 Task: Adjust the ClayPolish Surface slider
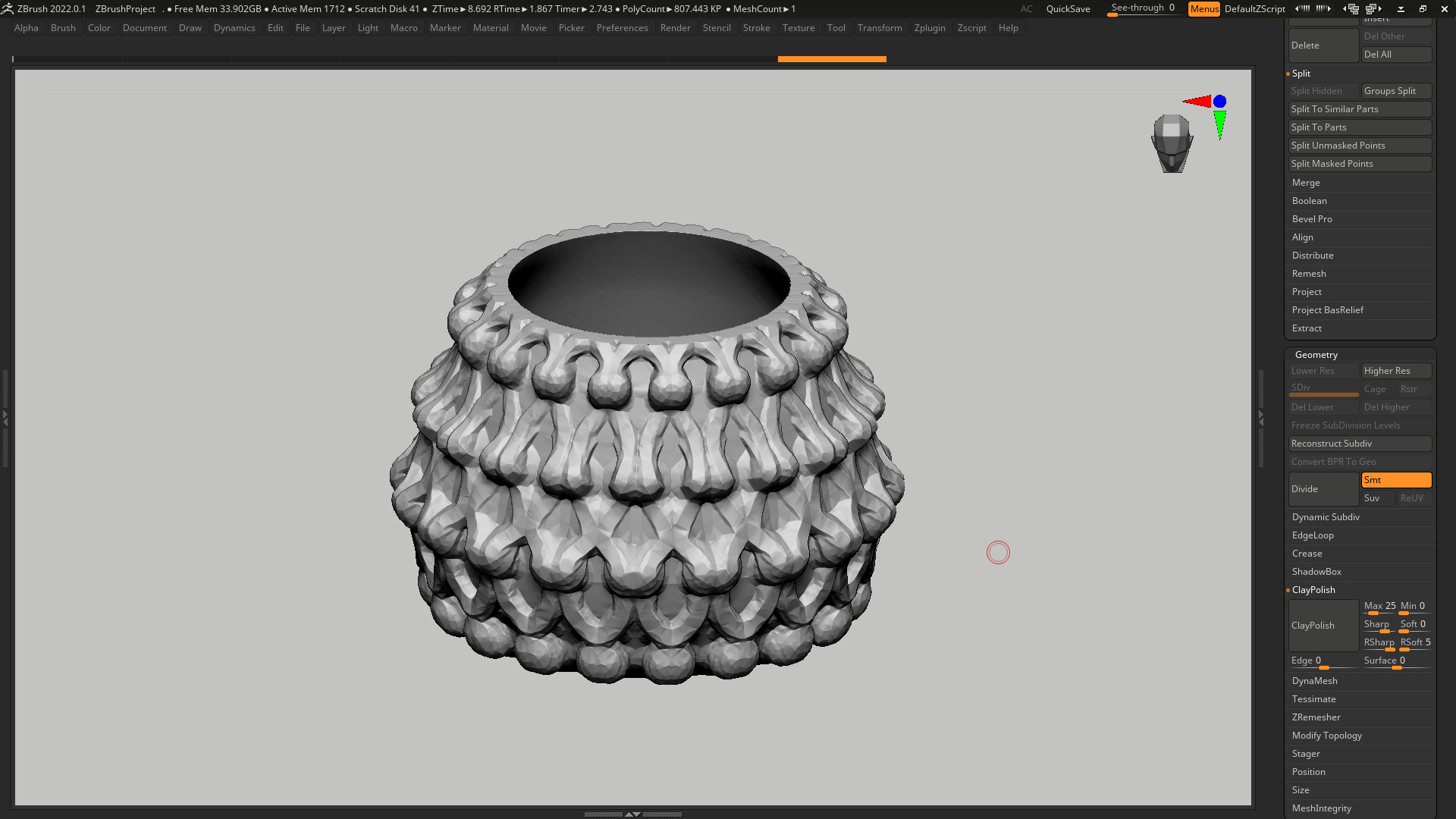[x=1396, y=661]
